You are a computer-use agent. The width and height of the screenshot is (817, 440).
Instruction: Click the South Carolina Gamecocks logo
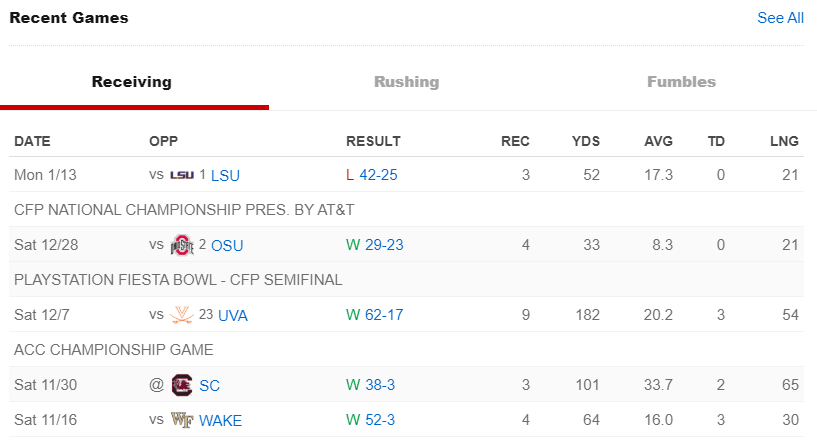click(182, 385)
